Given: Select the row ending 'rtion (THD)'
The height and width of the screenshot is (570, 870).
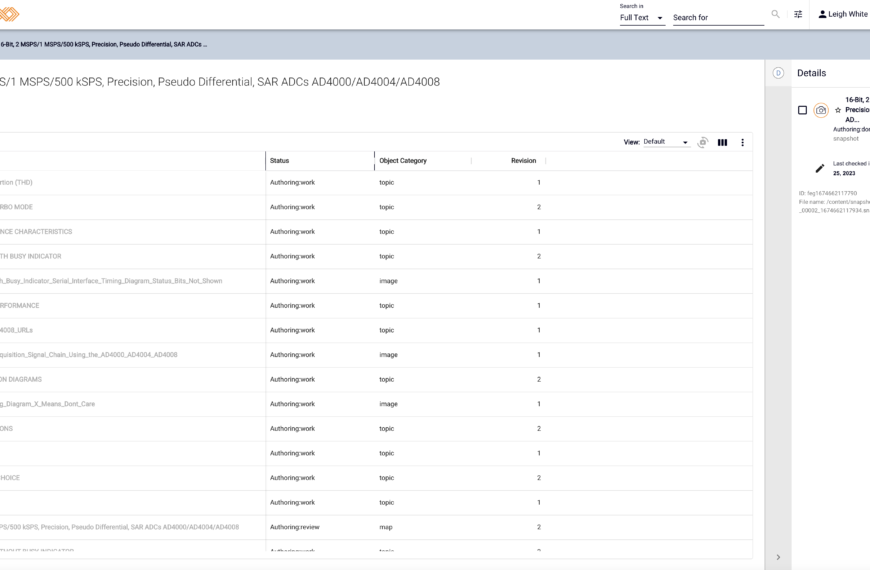Looking at the screenshot, I should click(376, 183).
